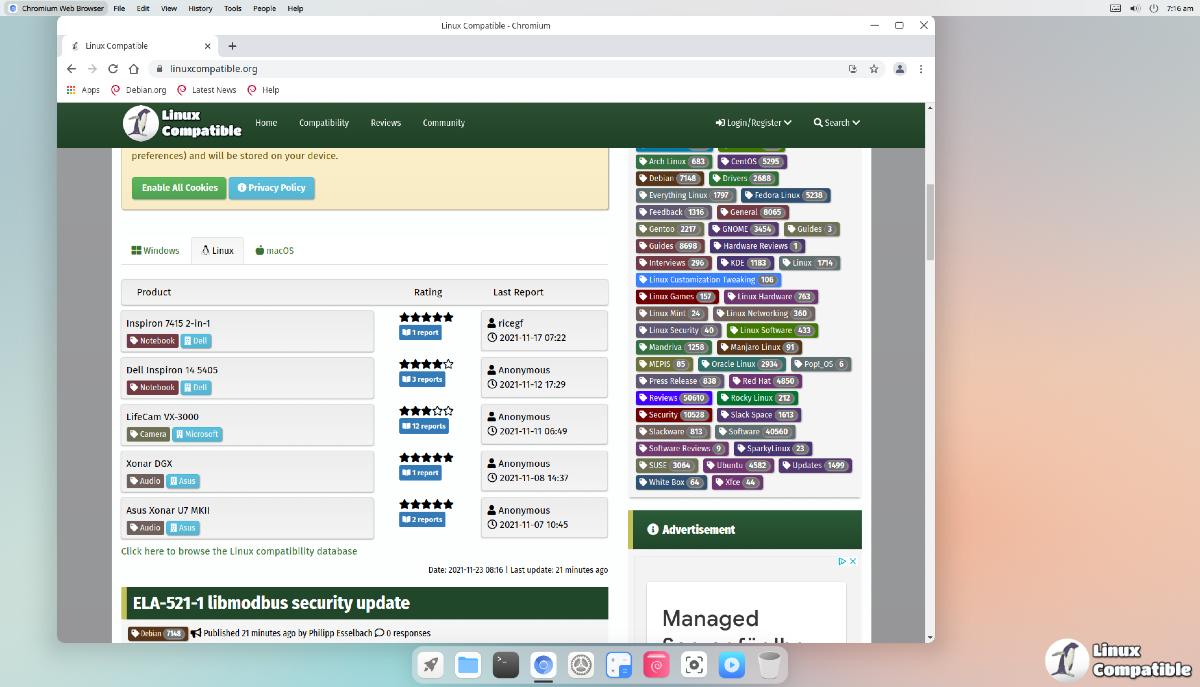Screen dimensions: 1200x687
Task: Expand the Login/Register dropdown
Action: 753,123
